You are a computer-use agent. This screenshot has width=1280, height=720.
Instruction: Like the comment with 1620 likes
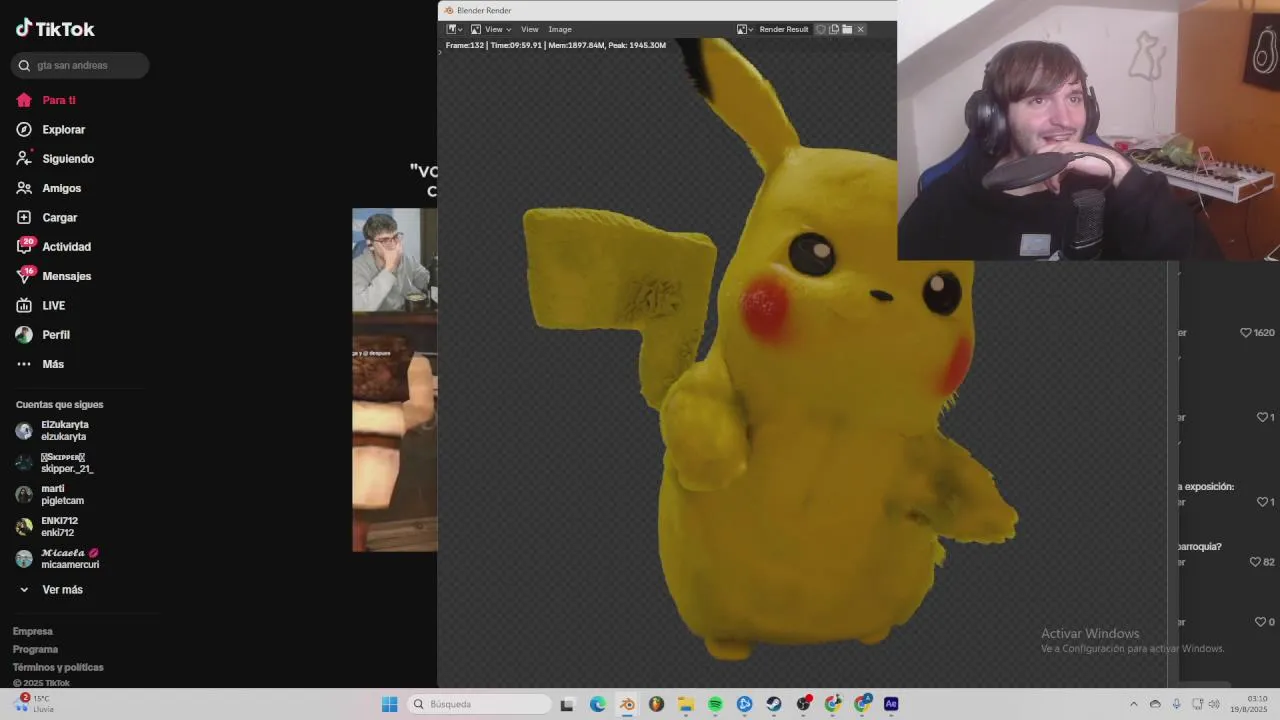1246,332
